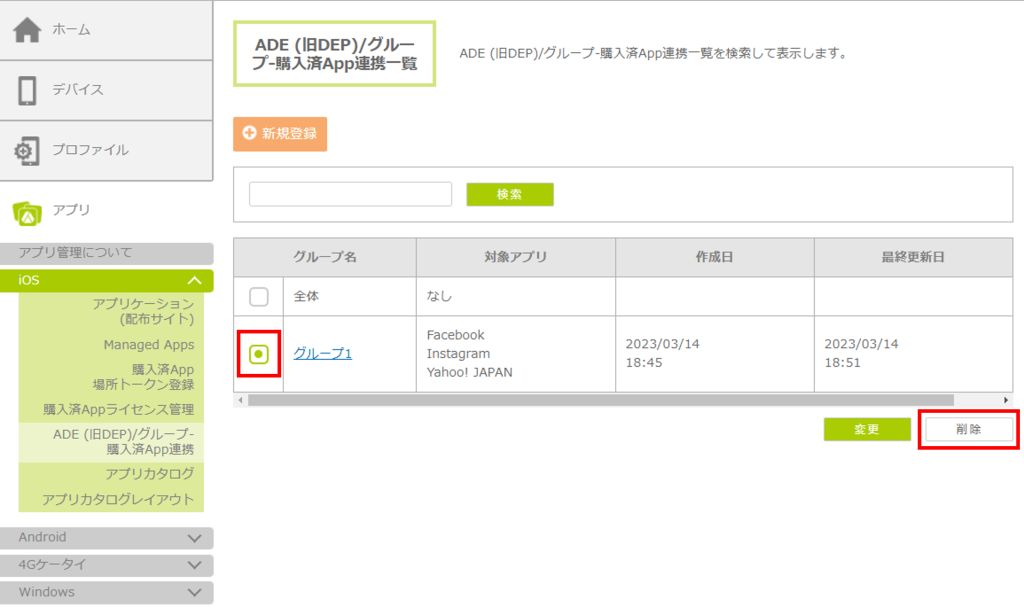Expand the 4Gケータイ section
1024x615 pixels.
pyautogui.click(x=194, y=565)
